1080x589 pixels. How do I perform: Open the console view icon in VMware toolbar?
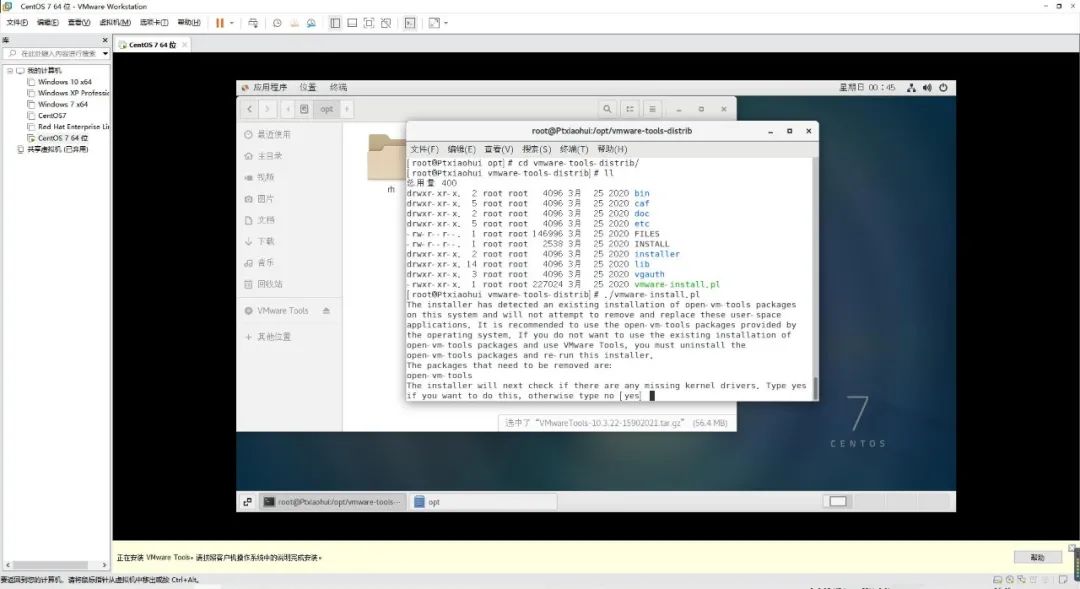(410, 23)
